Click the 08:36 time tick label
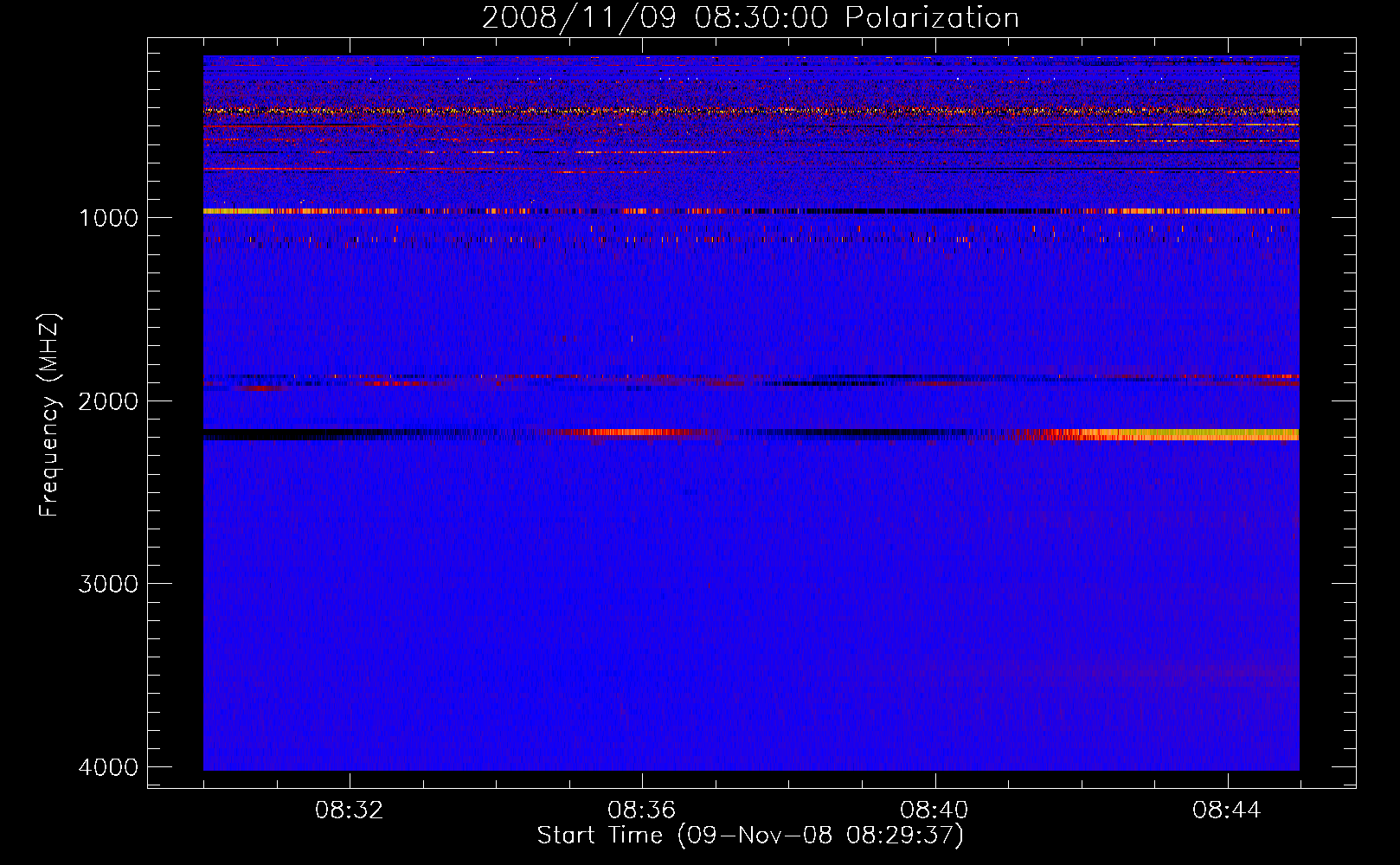1400x865 pixels. click(642, 811)
